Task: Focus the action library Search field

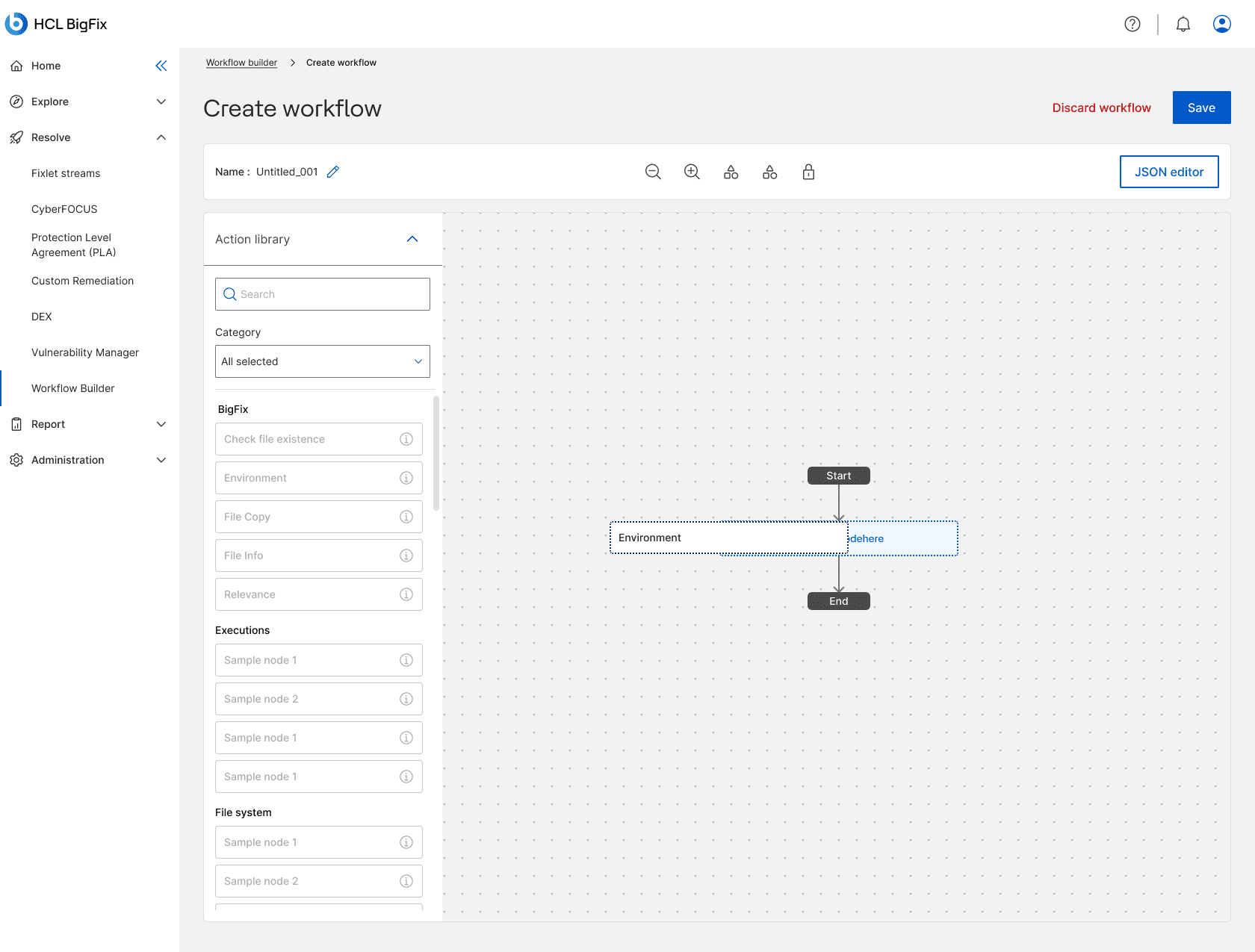Action: click(x=323, y=294)
